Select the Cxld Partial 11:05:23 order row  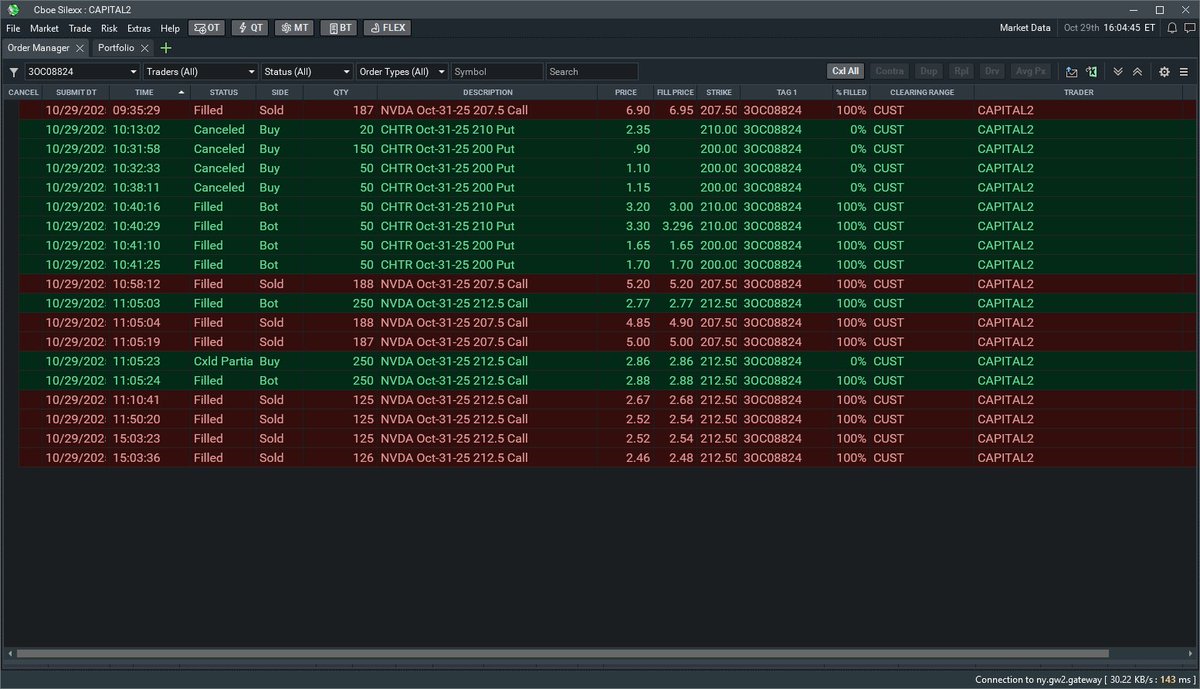tap(600, 361)
